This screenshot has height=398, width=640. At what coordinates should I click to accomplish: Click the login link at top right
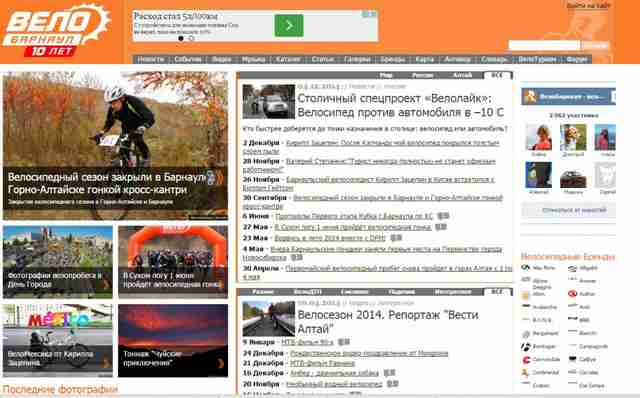click(x=588, y=5)
